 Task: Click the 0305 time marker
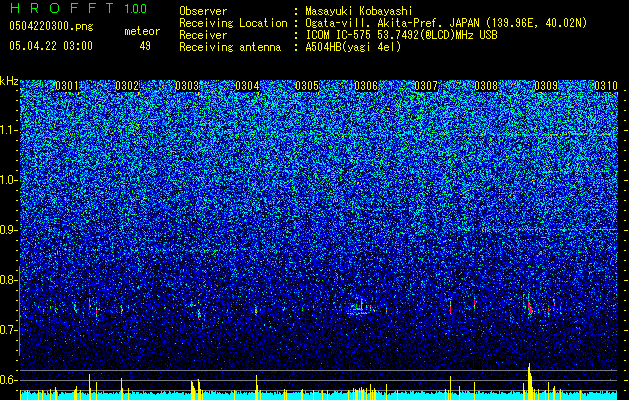pos(307,86)
